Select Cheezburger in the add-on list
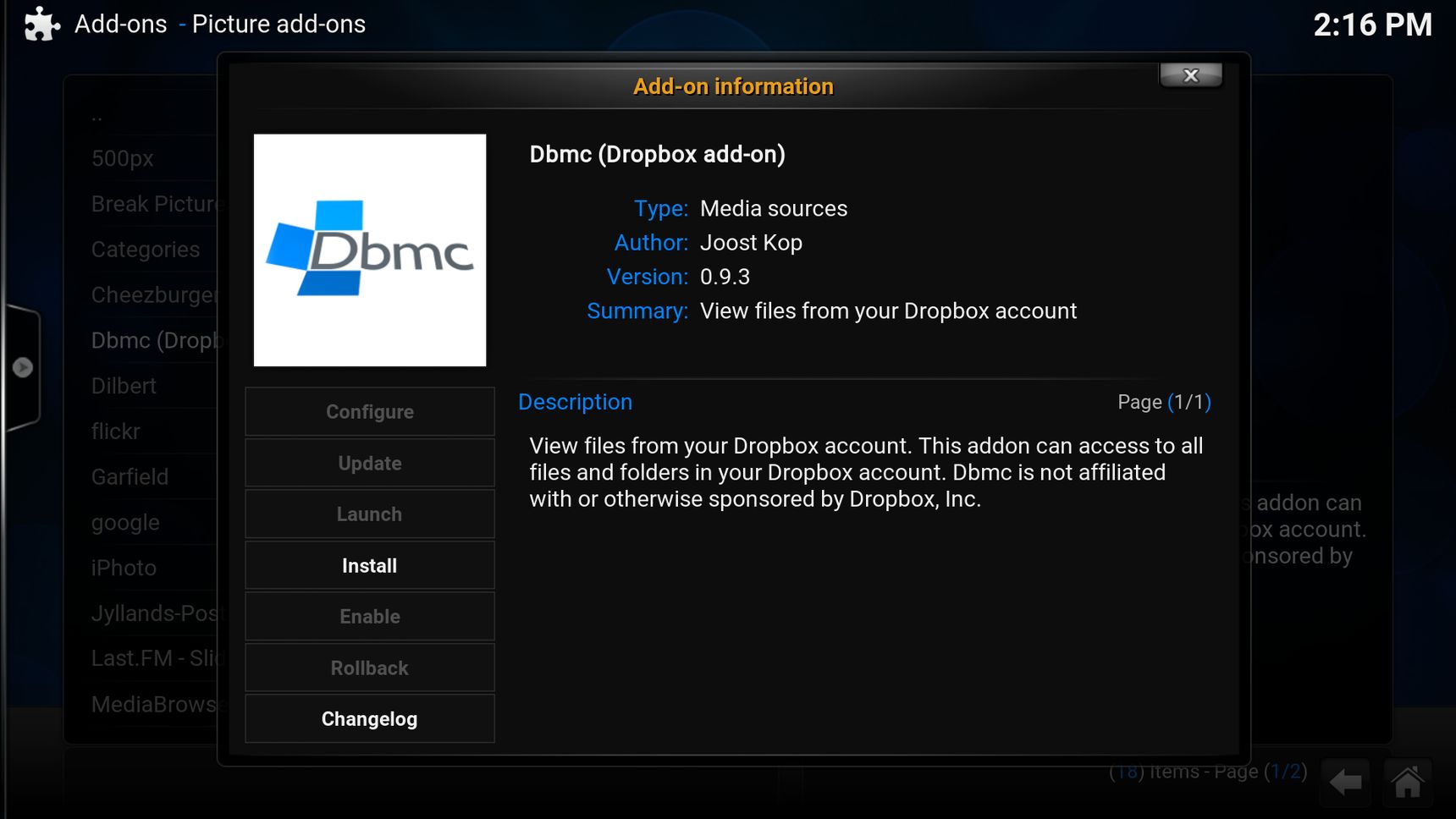 (155, 295)
